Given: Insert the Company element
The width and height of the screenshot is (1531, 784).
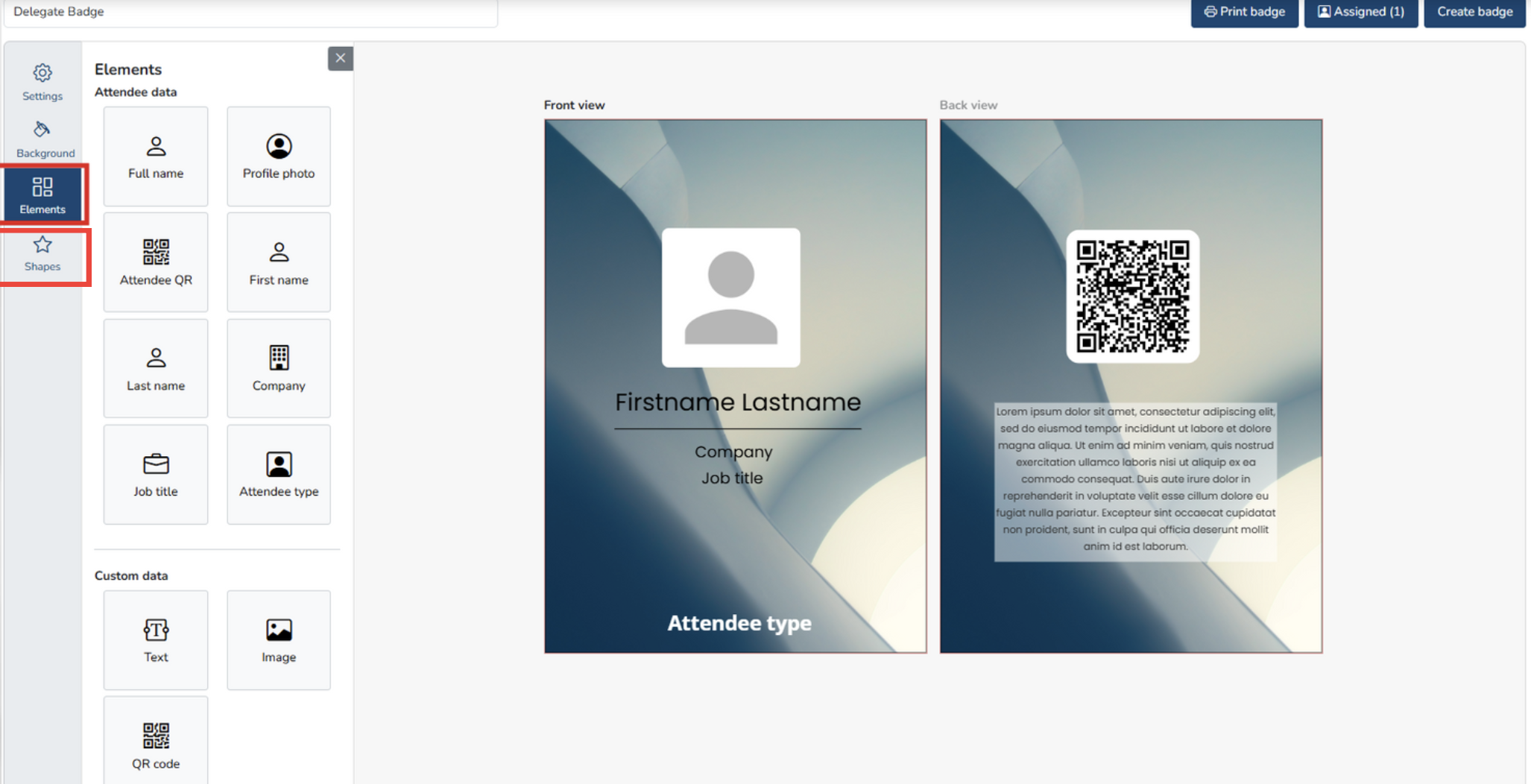Looking at the screenshot, I should point(278,368).
